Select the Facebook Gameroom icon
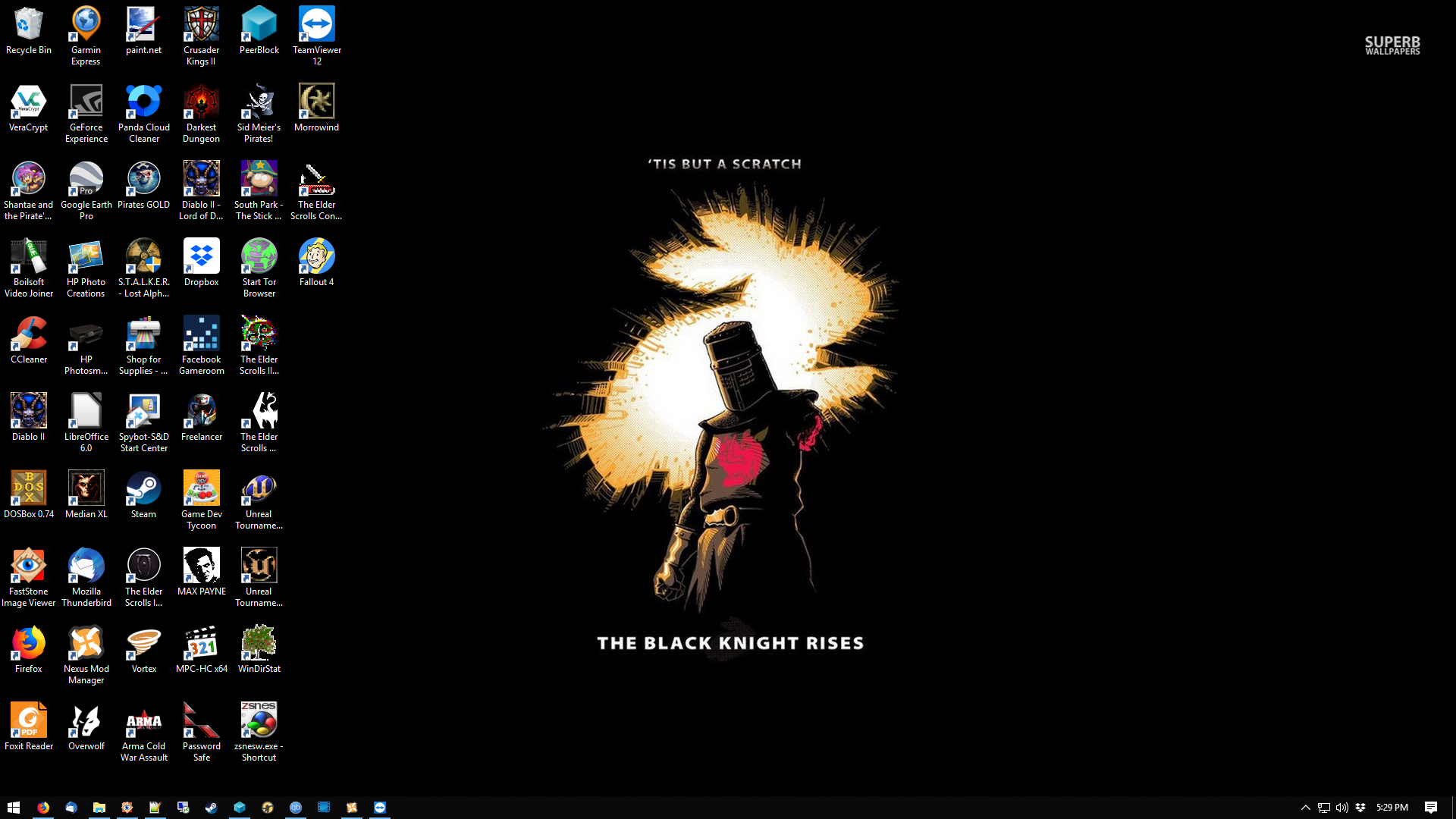Image resolution: width=1456 pixels, height=819 pixels. (x=202, y=346)
